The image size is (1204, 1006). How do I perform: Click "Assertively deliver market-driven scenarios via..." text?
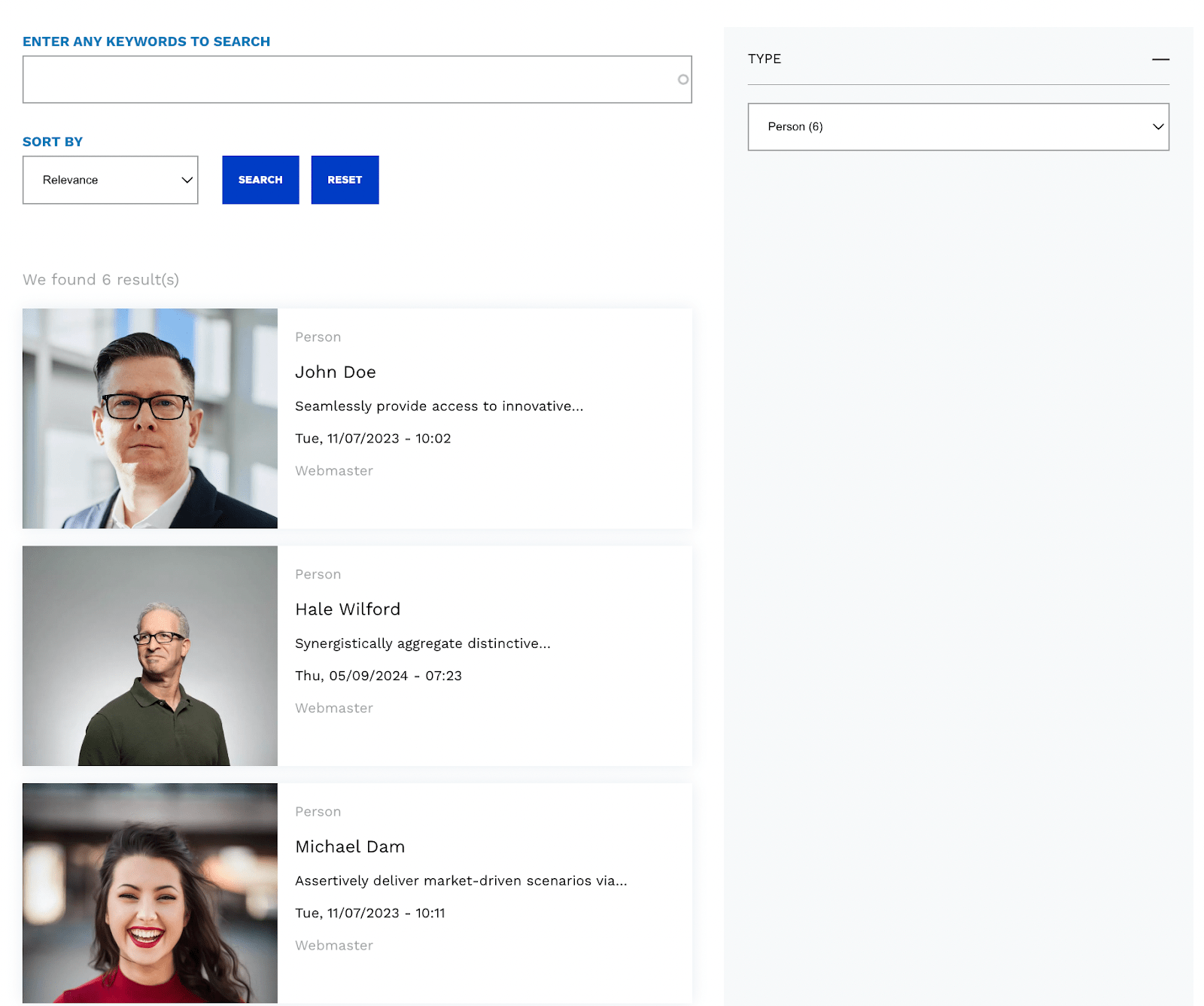pyautogui.click(x=461, y=881)
